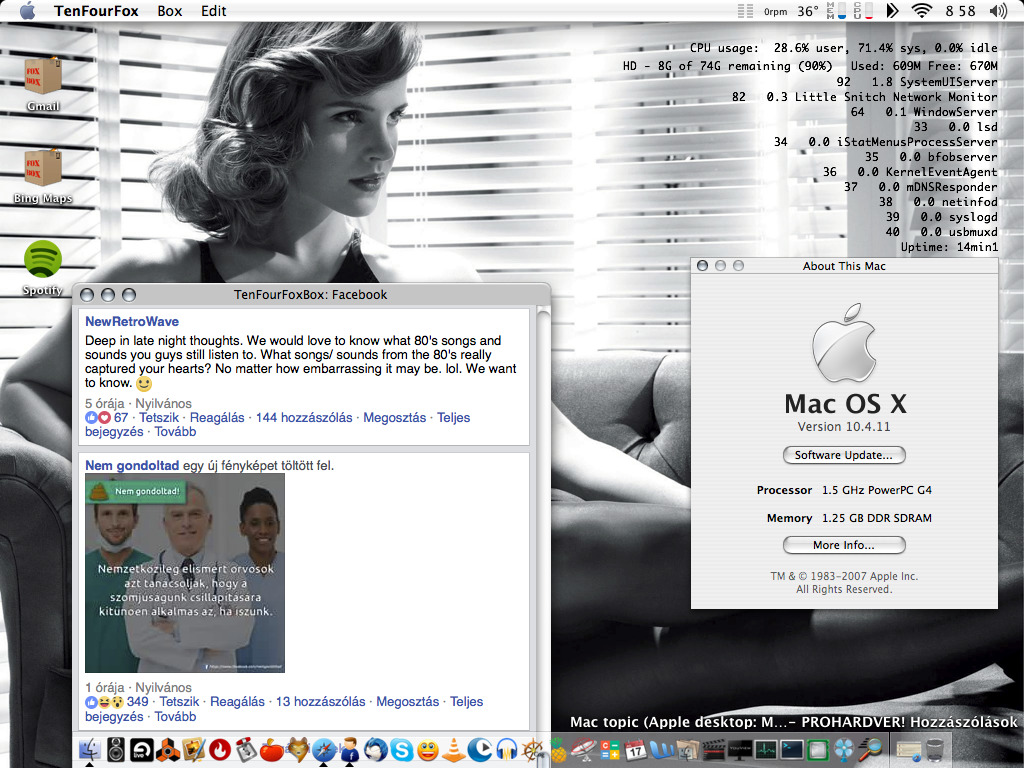Open Activity Monitor heartbeat Dock icon
Viewport: 1024px width, 768px height.
coord(765,750)
